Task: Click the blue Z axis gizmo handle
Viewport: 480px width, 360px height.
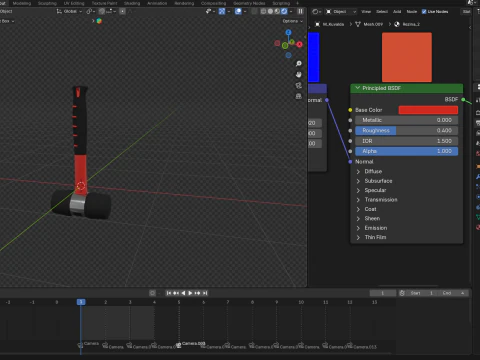Action: [289, 32]
